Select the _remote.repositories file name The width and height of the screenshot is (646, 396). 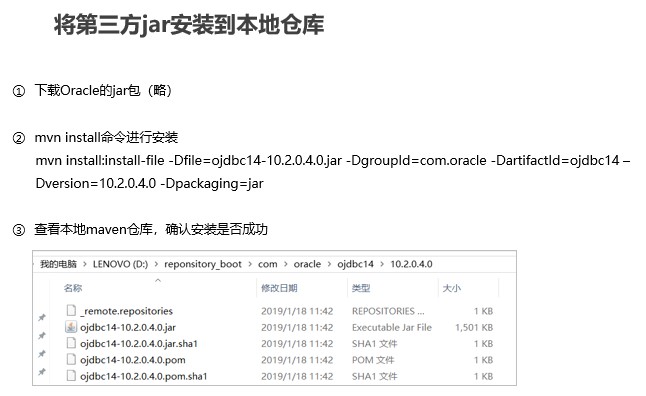pos(126,311)
